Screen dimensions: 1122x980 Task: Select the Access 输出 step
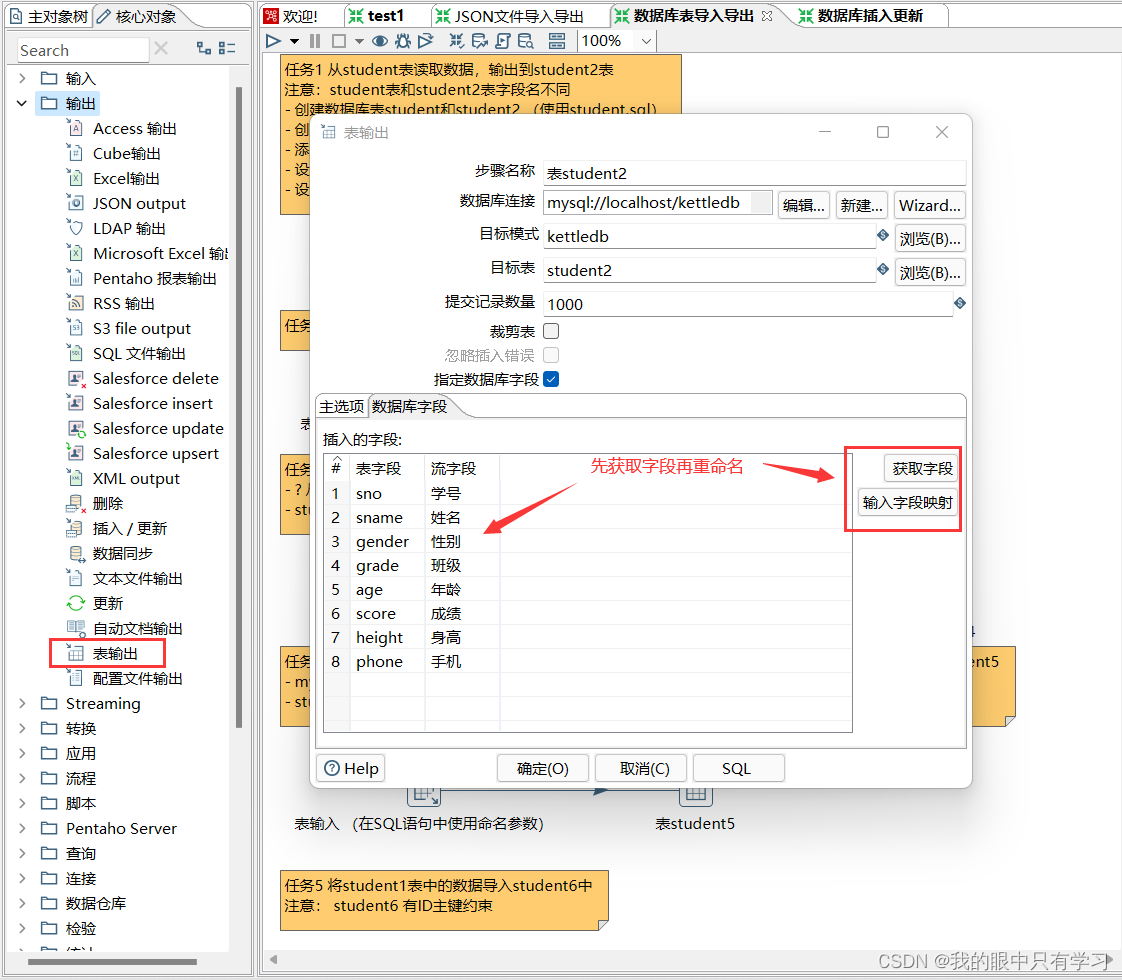click(135, 129)
